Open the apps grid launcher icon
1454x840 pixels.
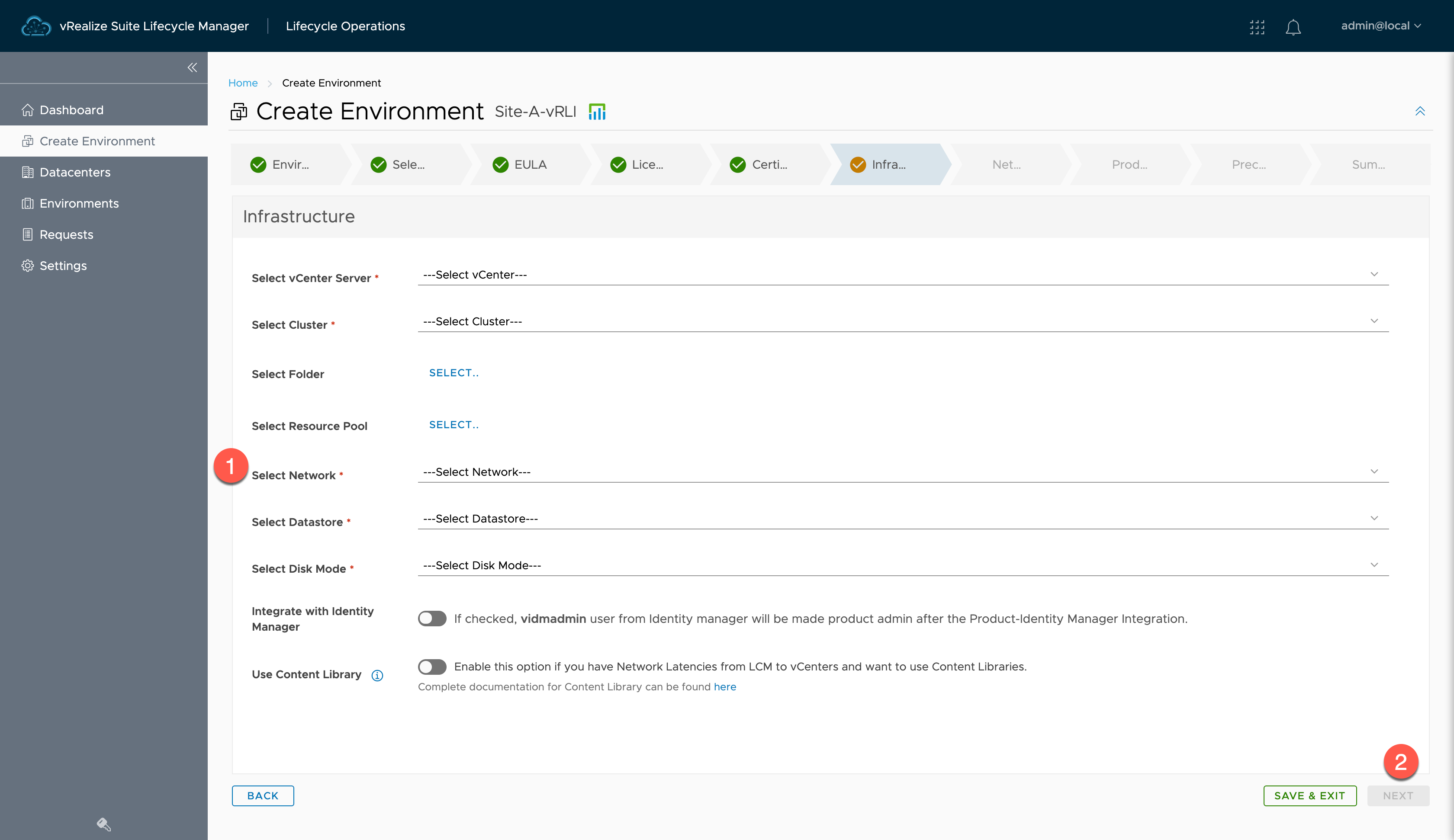[1257, 26]
